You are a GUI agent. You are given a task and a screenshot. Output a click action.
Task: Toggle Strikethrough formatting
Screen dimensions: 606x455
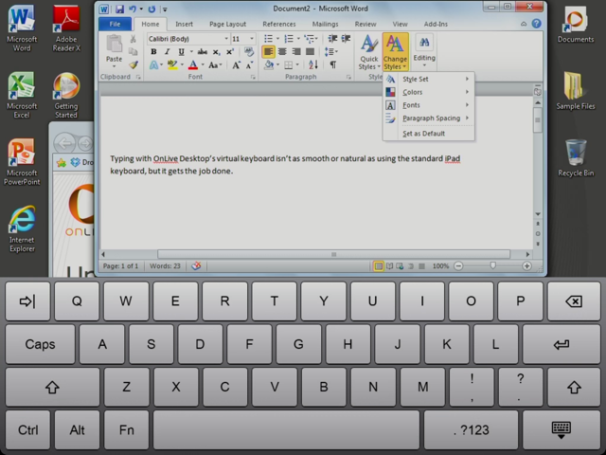coord(202,51)
